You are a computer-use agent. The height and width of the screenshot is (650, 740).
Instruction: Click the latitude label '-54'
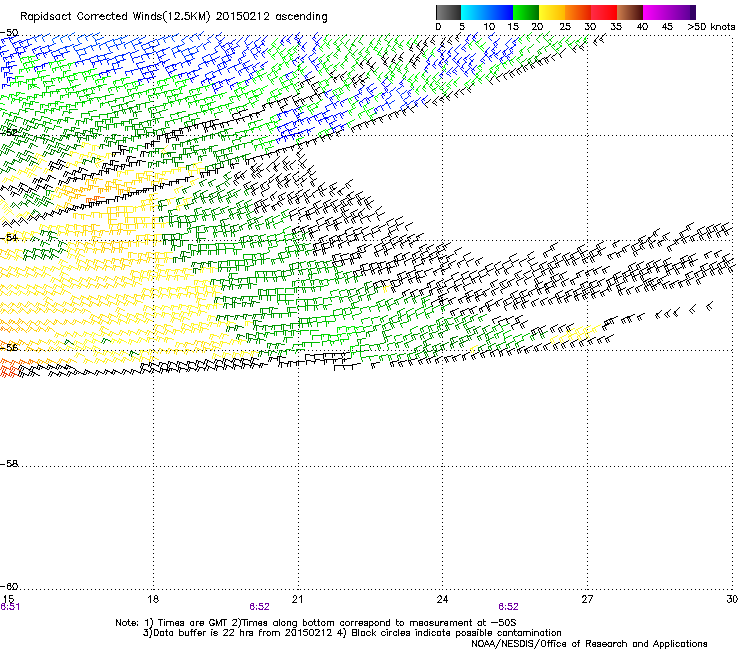pos(9,237)
